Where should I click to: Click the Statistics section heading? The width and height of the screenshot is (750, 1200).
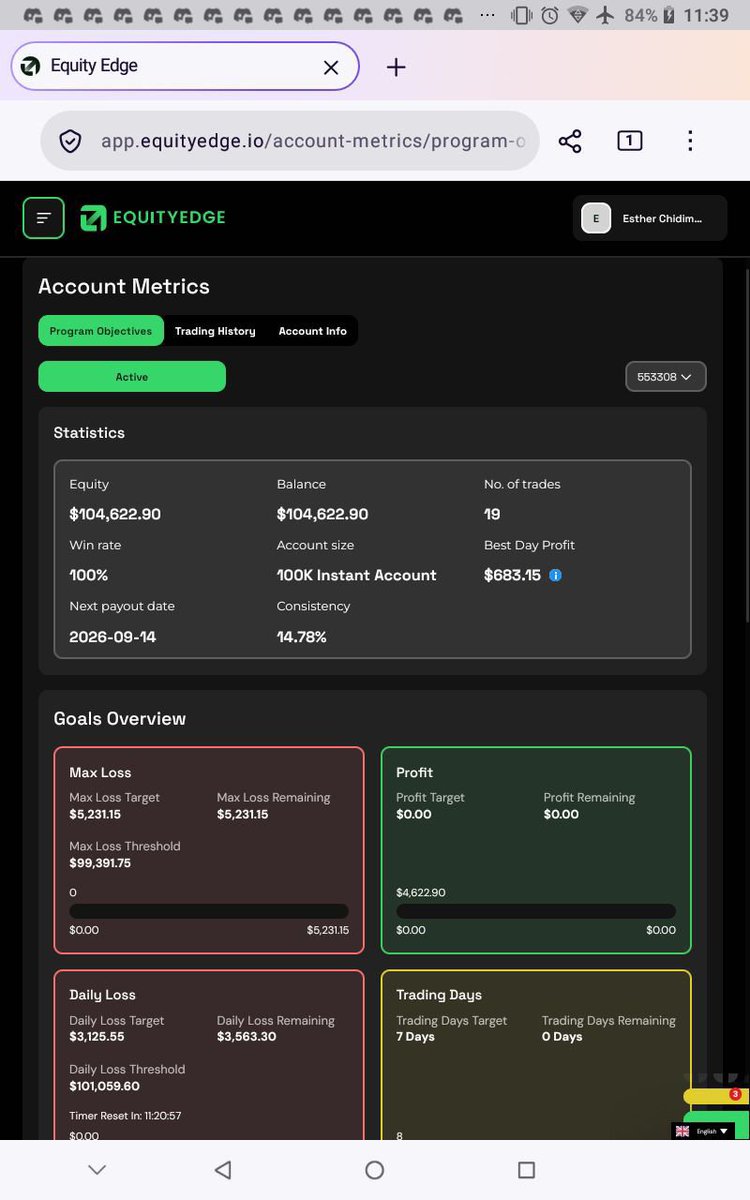pos(89,433)
